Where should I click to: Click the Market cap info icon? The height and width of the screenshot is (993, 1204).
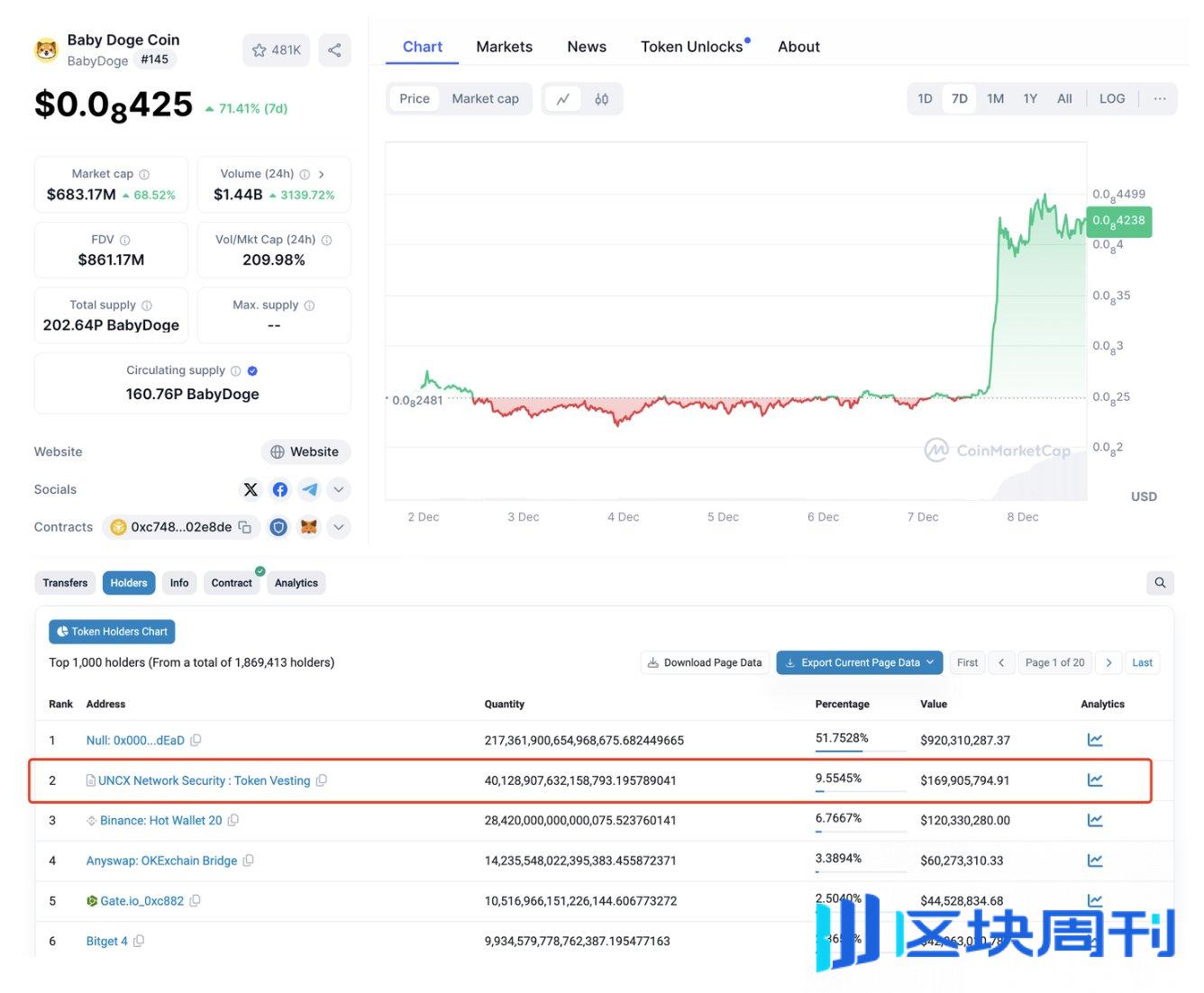[x=144, y=175]
